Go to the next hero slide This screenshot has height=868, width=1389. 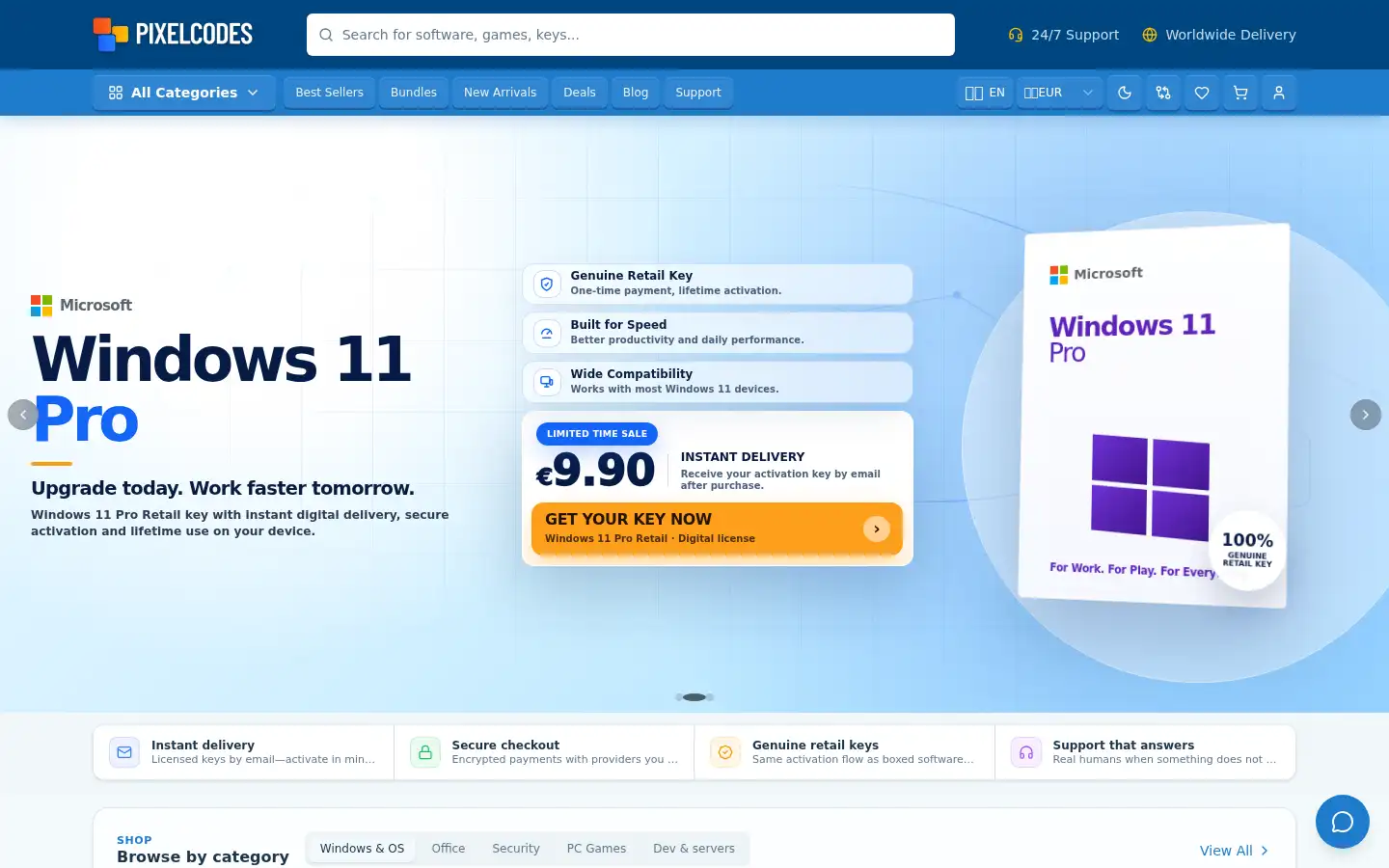tap(1366, 415)
